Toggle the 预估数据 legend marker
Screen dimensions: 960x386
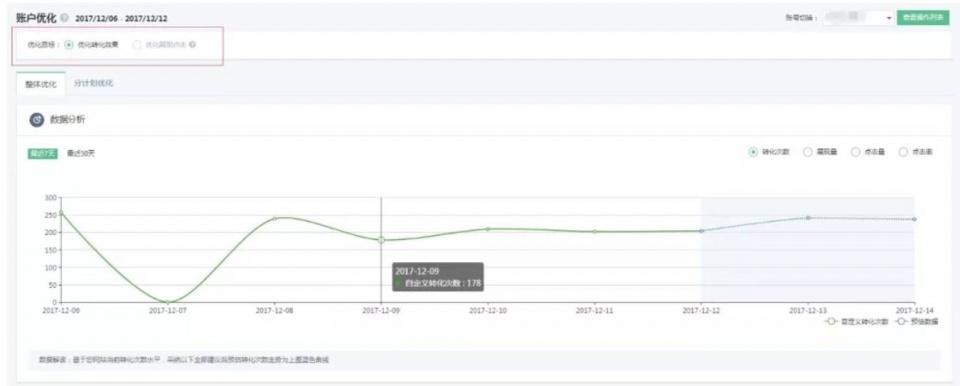902,321
